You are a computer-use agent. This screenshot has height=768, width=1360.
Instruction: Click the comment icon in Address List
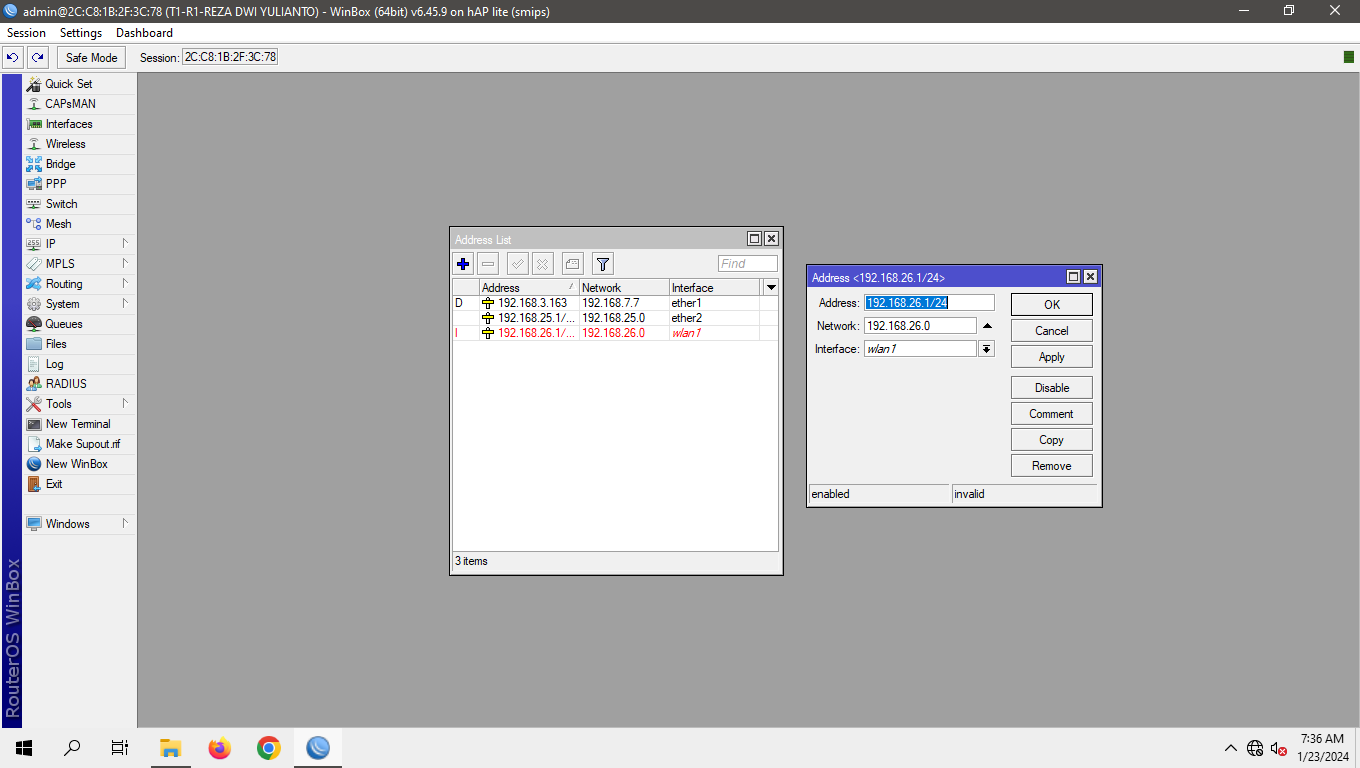click(x=573, y=264)
